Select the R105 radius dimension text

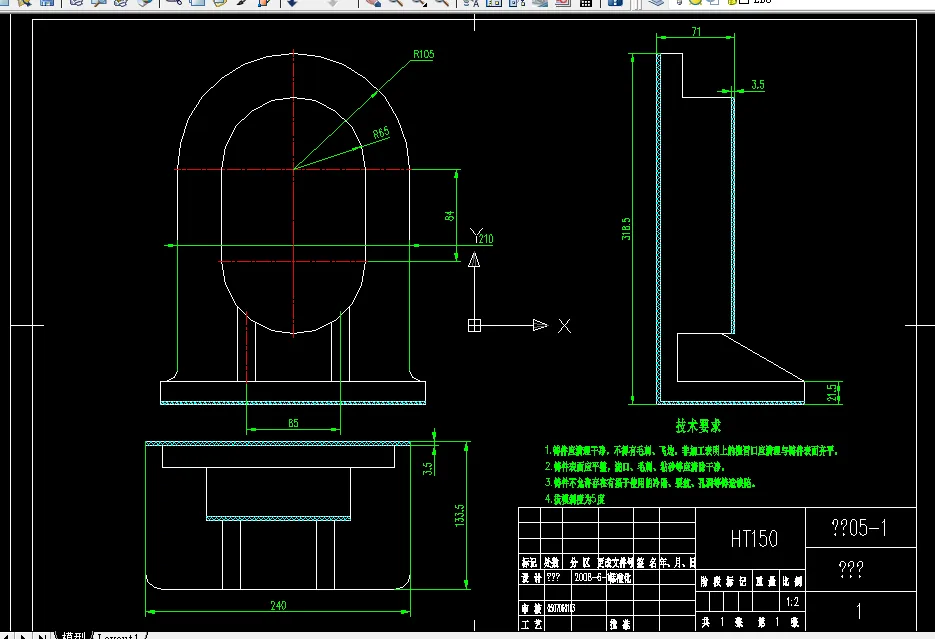click(x=423, y=54)
